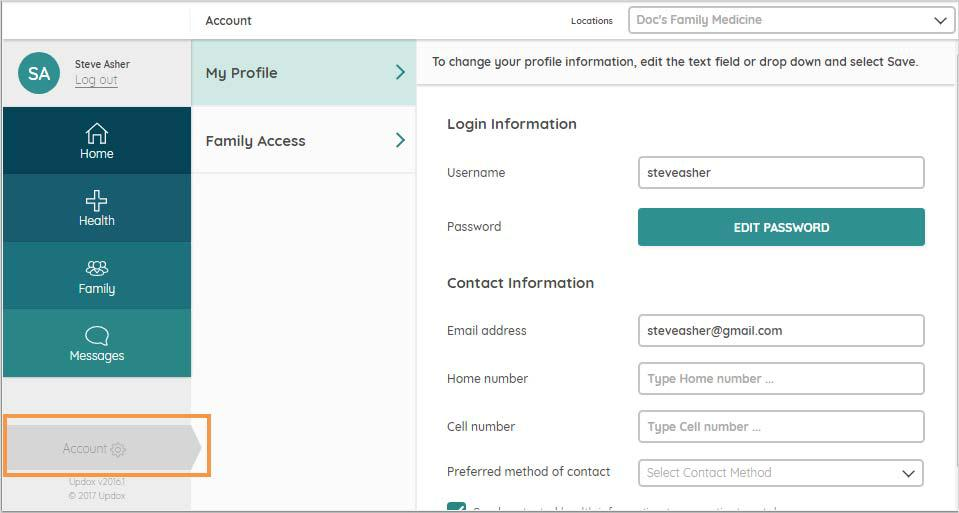This screenshot has height=513, width=959.
Task: Click the Contact Information heading
Action: pyautogui.click(x=520, y=283)
